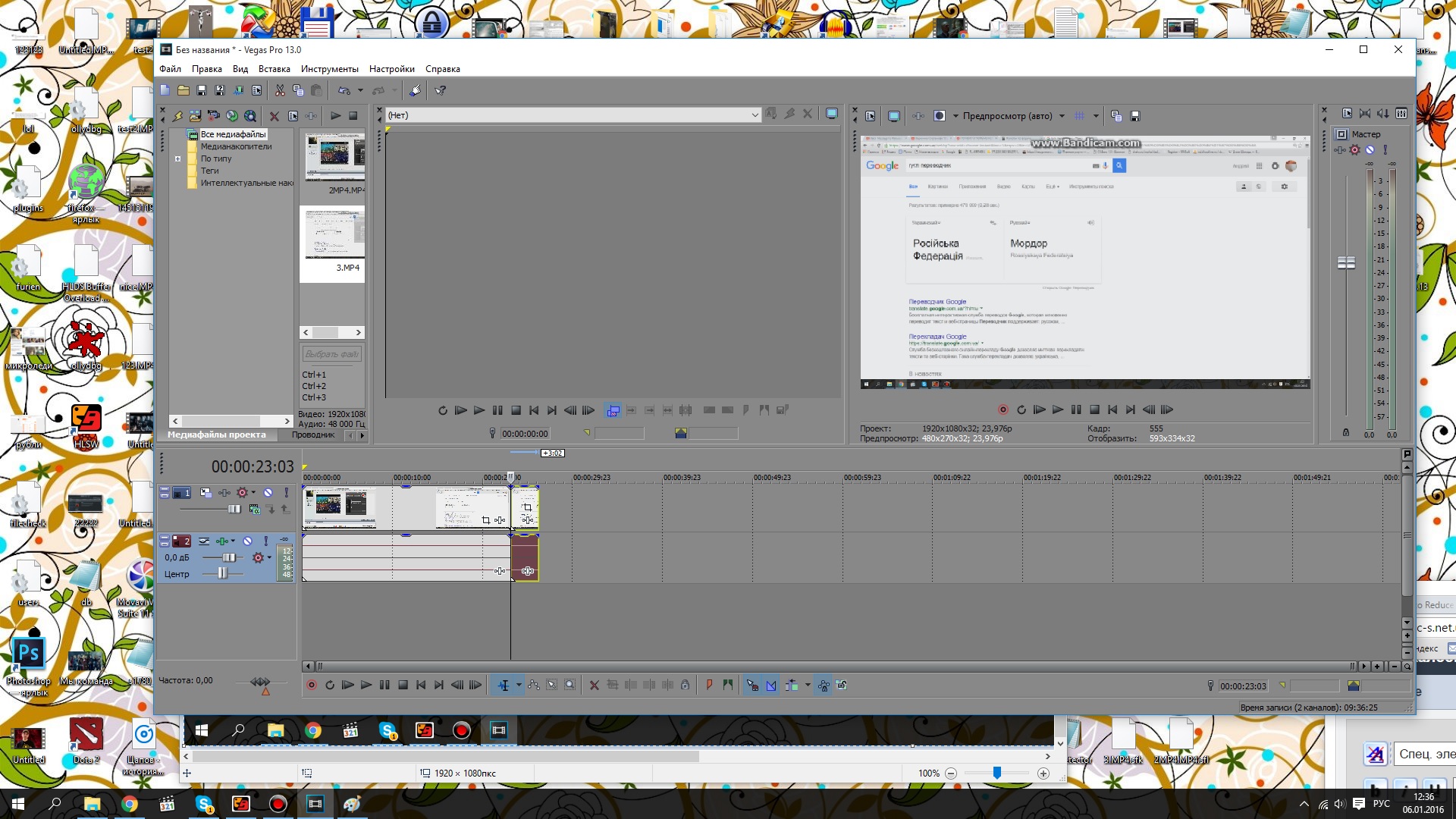1456x819 pixels.
Task: Click the Undo arrow icon
Action: click(344, 90)
